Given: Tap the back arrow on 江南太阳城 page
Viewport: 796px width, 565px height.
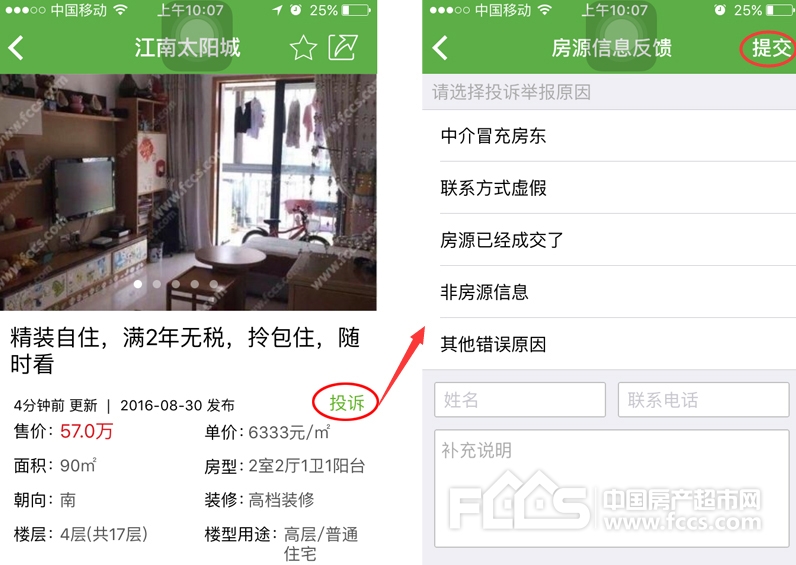Looking at the screenshot, I should (16, 48).
